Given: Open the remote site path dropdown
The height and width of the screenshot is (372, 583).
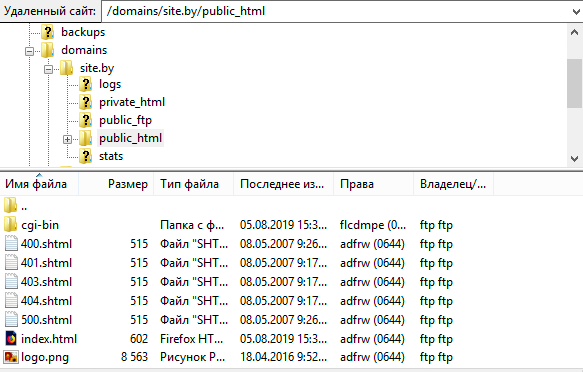Looking at the screenshot, I should 576,11.
